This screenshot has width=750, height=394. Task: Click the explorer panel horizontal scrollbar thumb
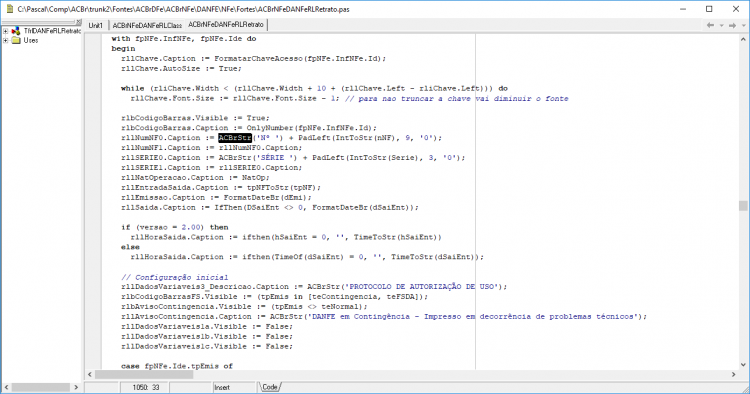tap(41, 387)
